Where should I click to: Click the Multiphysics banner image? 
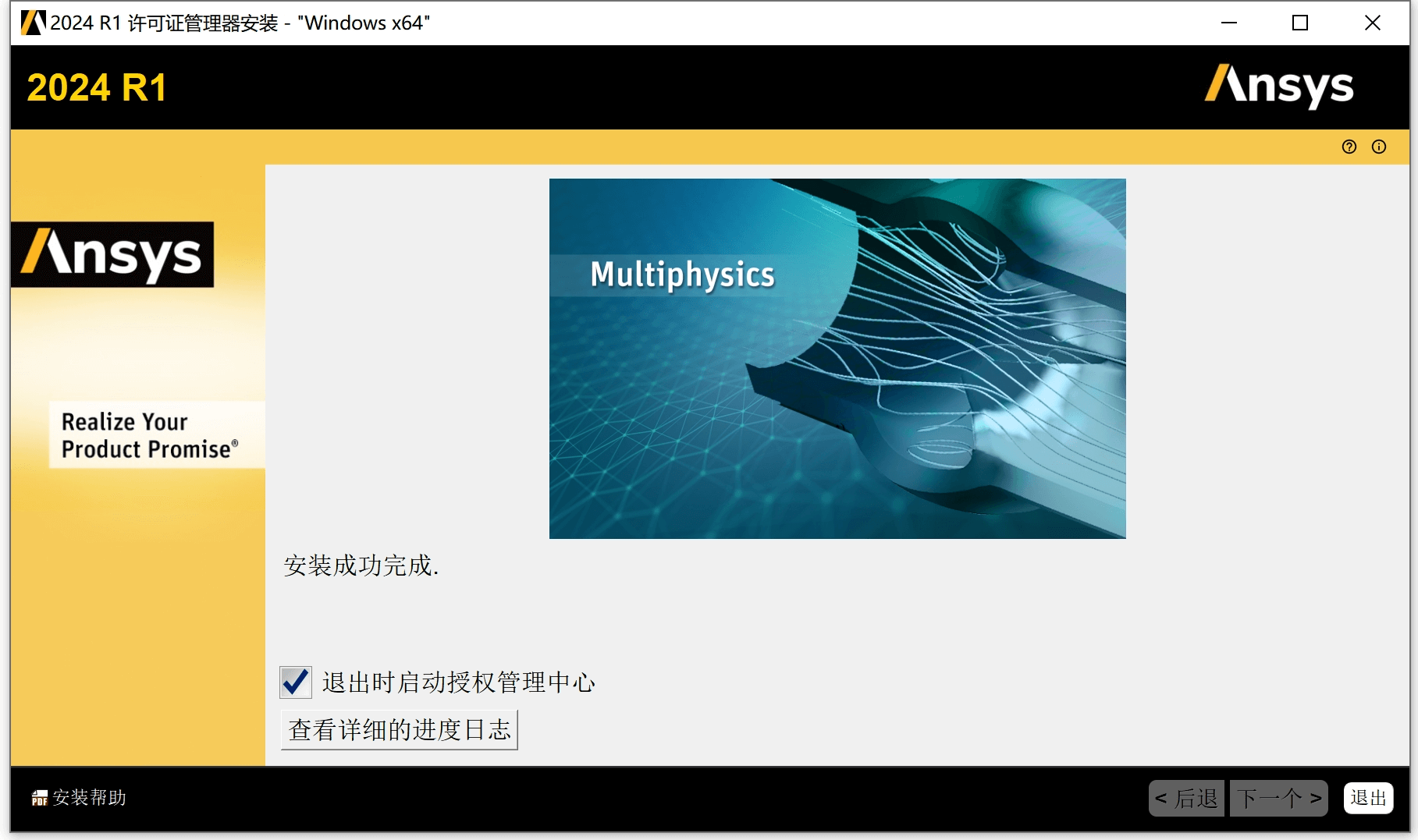(837, 359)
